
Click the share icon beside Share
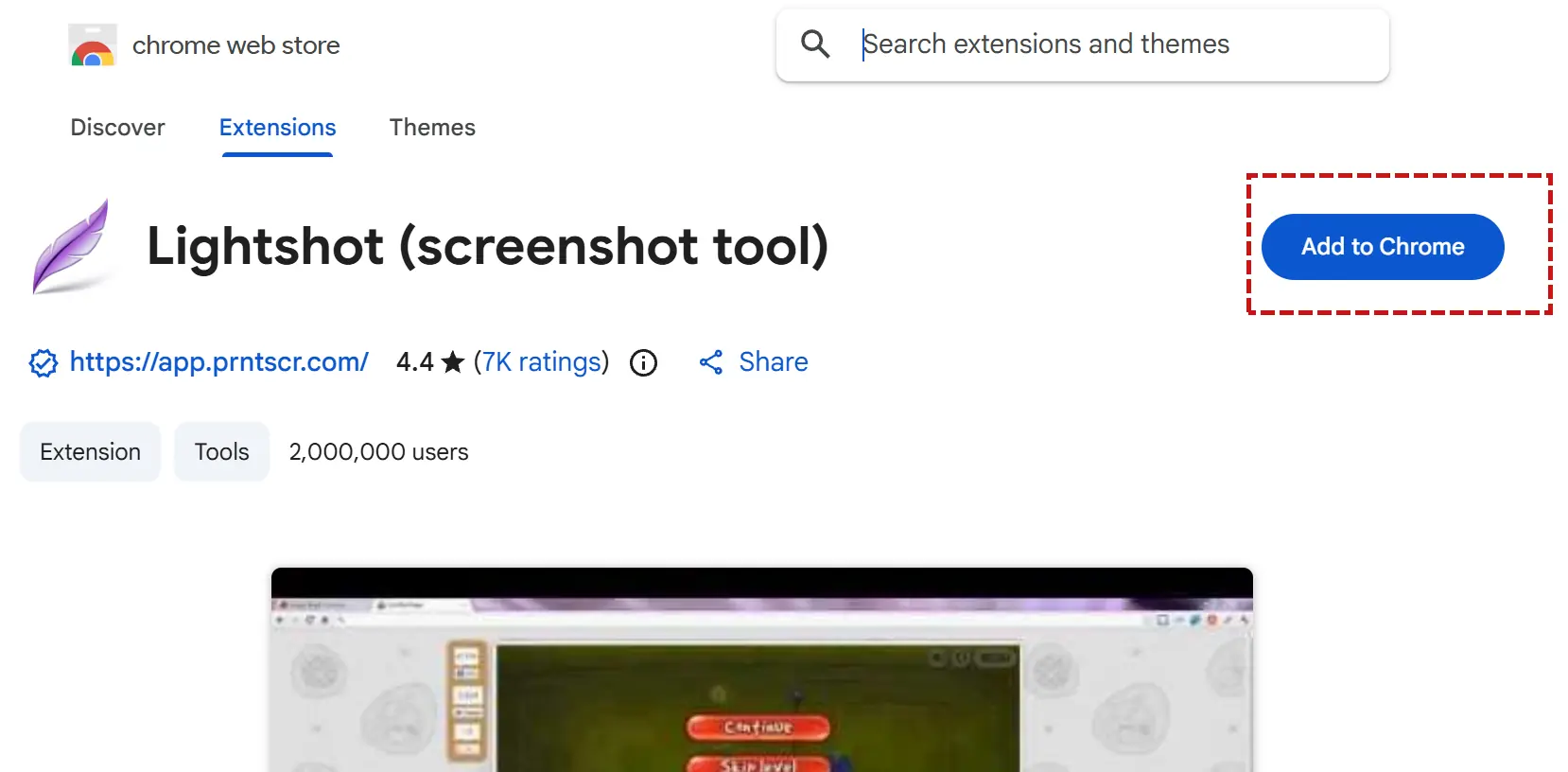click(711, 362)
